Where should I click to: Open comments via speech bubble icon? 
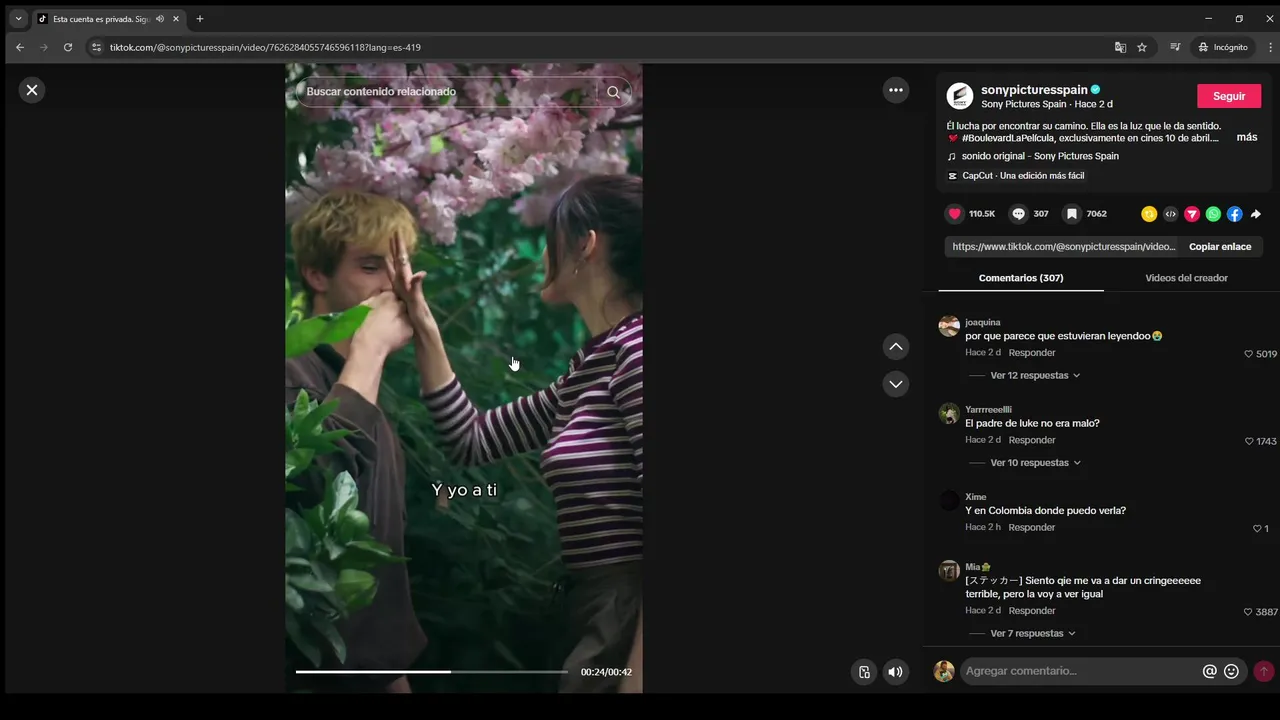tap(1018, 214)
